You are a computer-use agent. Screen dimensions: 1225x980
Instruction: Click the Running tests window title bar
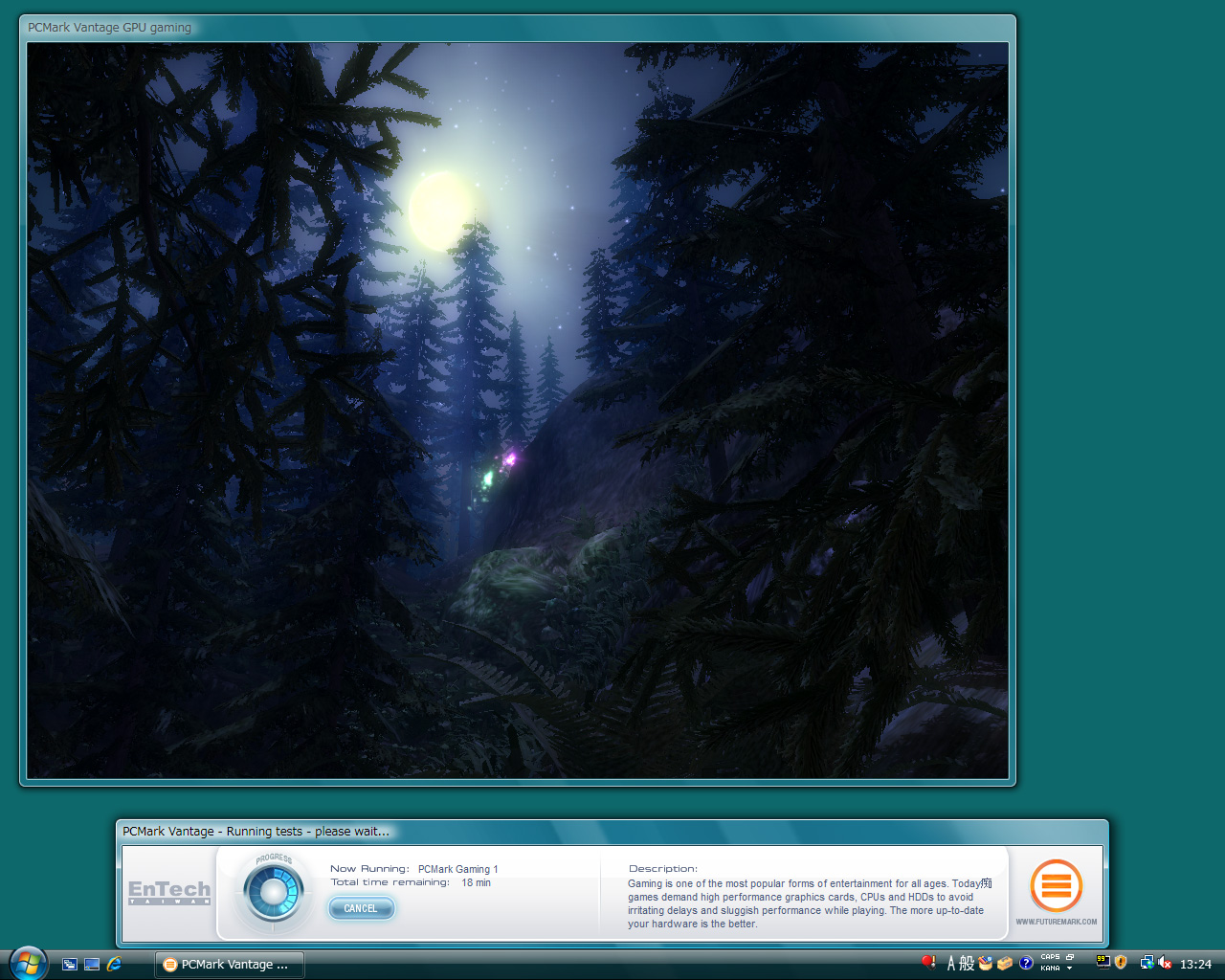[612, 832]
